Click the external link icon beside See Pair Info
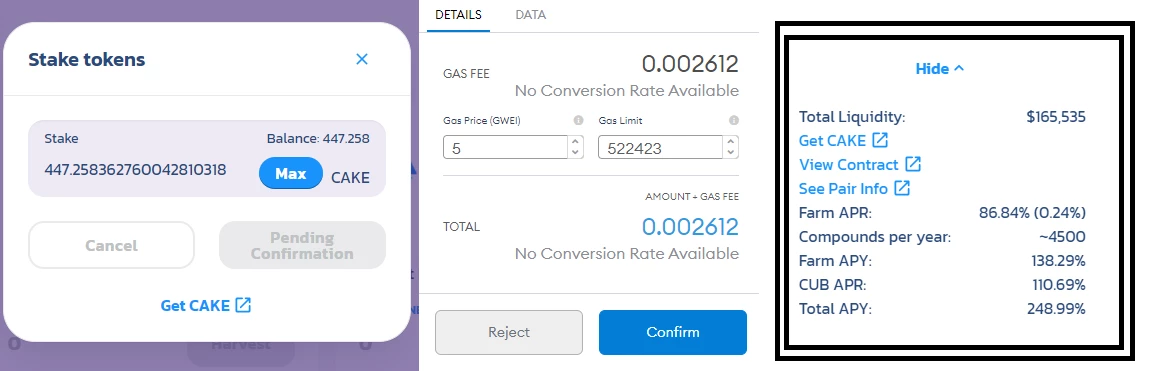1161x371 pixels. pyautogui.click(x=902, y=188)
